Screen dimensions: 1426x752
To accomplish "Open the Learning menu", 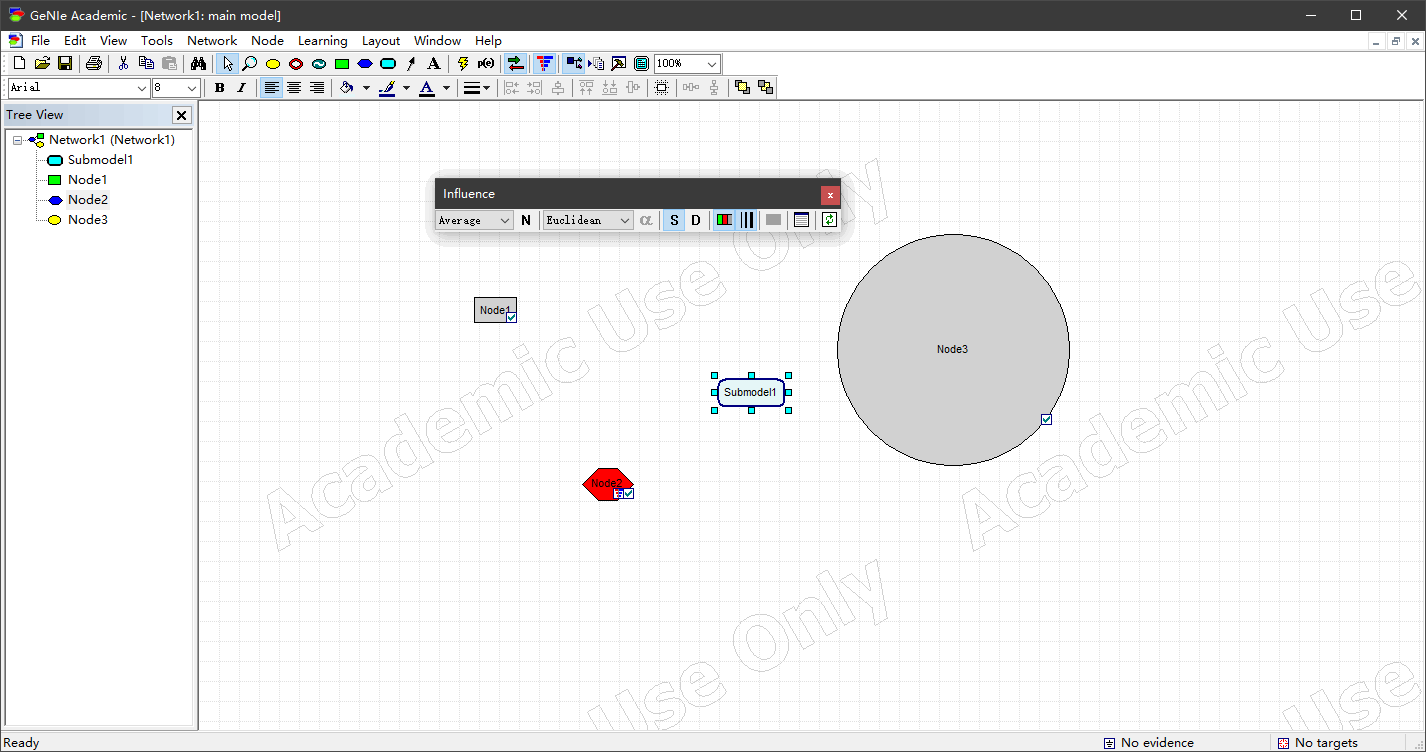I will click(x=322, y=41).
